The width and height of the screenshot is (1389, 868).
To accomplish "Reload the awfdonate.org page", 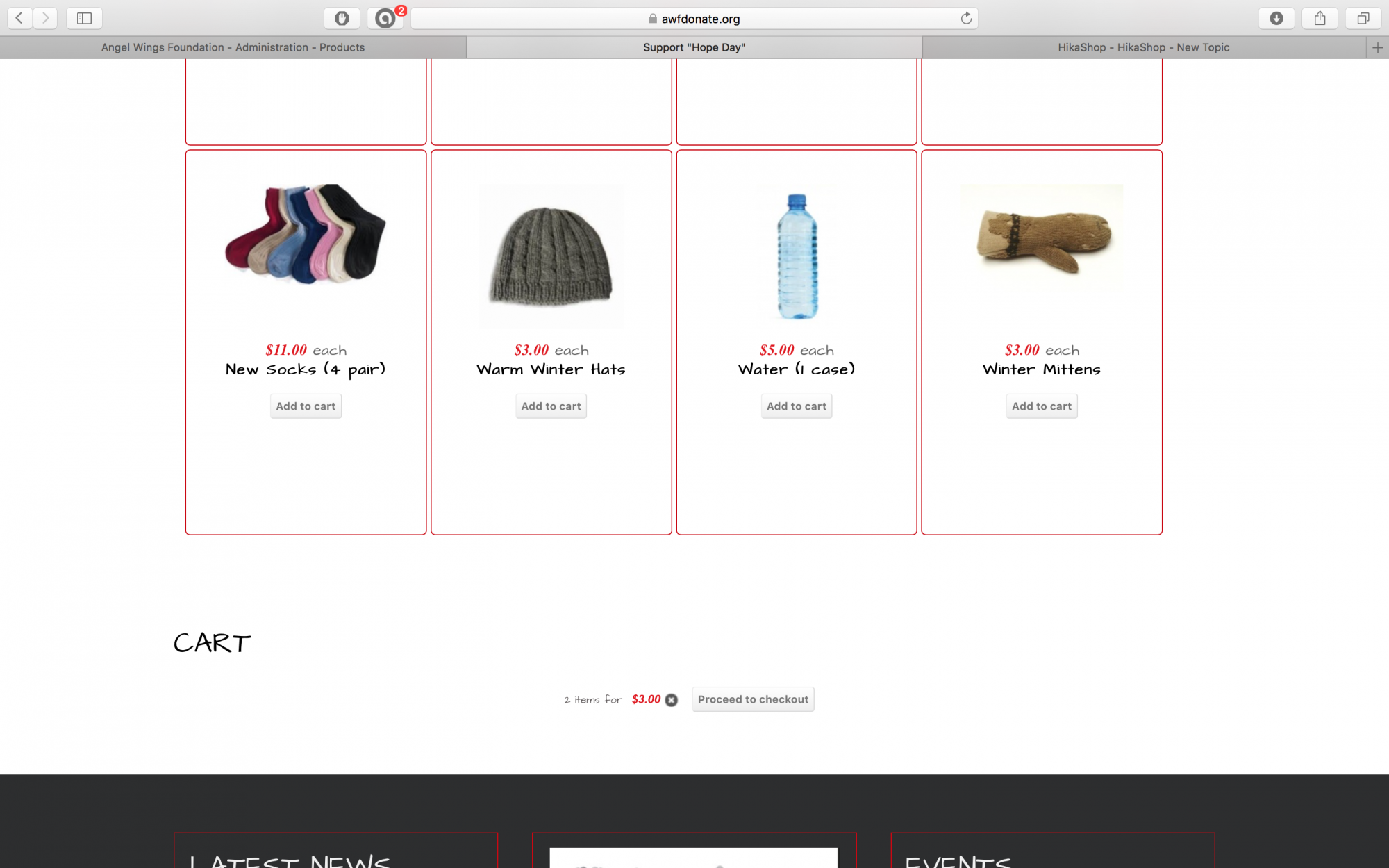I will point(966,18).
